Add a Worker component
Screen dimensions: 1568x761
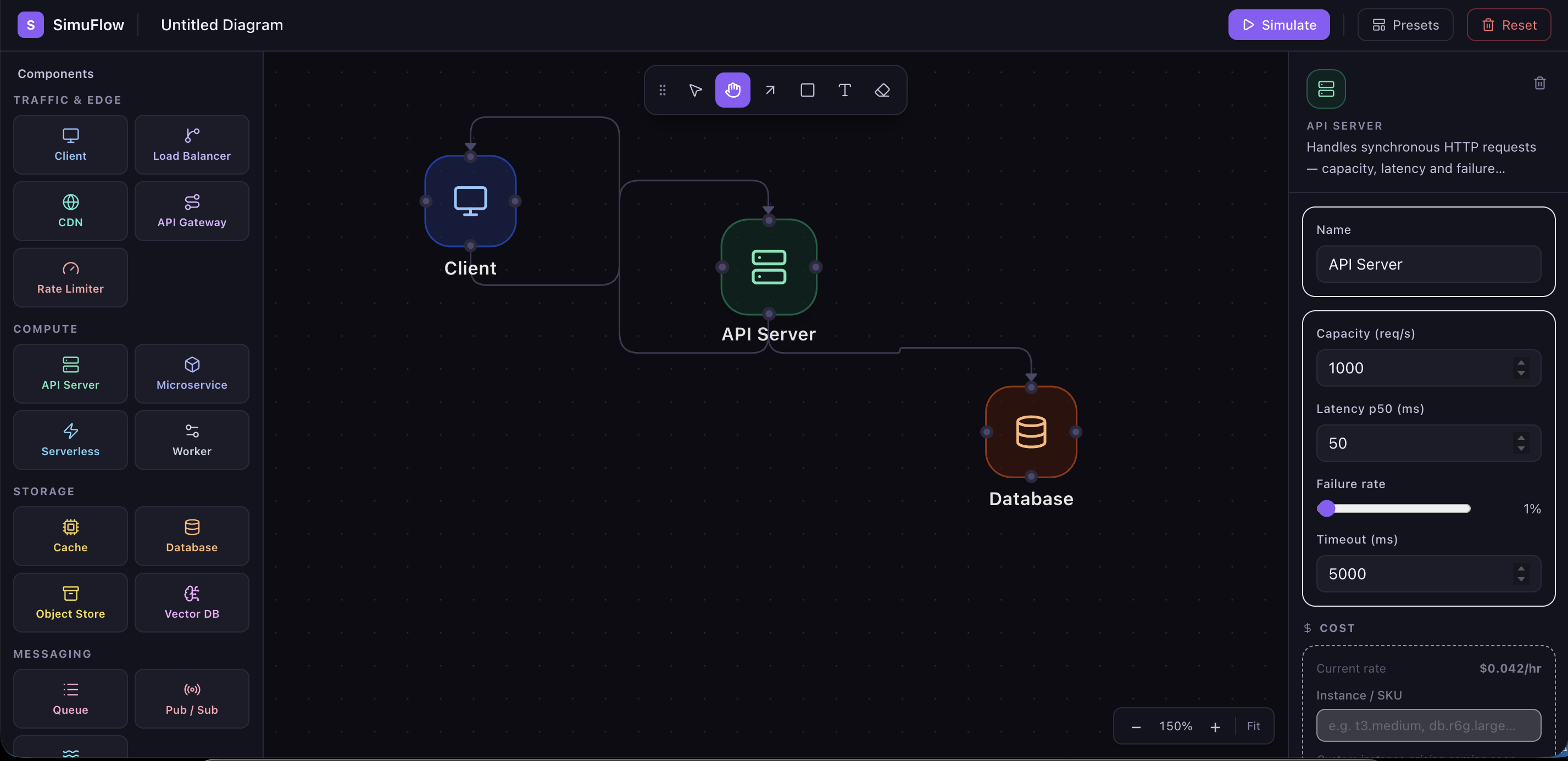coord(192,440)
